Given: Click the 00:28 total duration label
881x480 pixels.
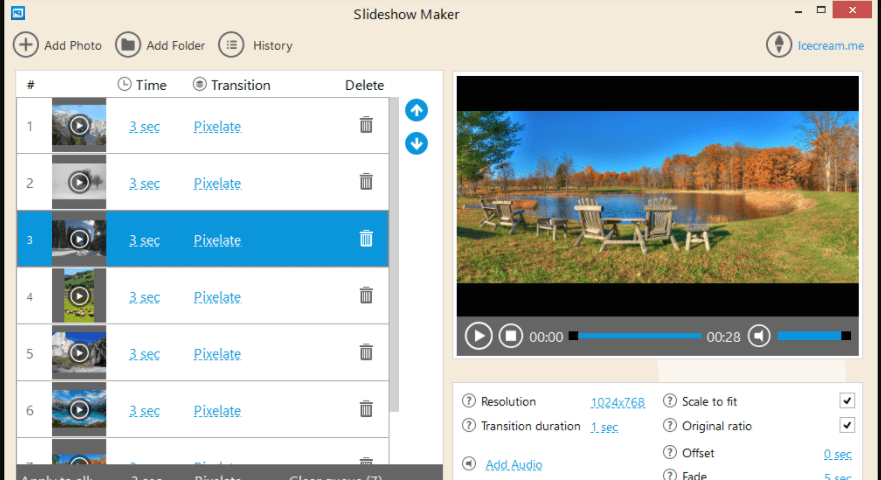Looking at the screenshot, I should pyautogui.click(x=723, y=337).
